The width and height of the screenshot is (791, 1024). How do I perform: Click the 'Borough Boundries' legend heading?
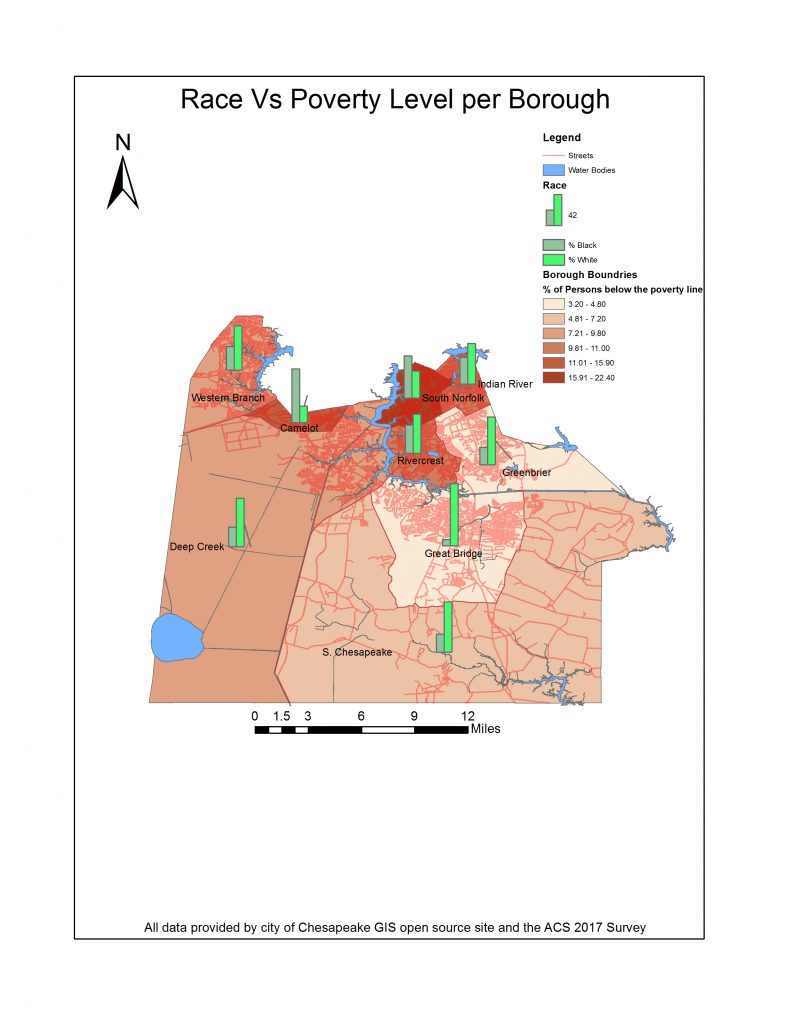[590, 275]
